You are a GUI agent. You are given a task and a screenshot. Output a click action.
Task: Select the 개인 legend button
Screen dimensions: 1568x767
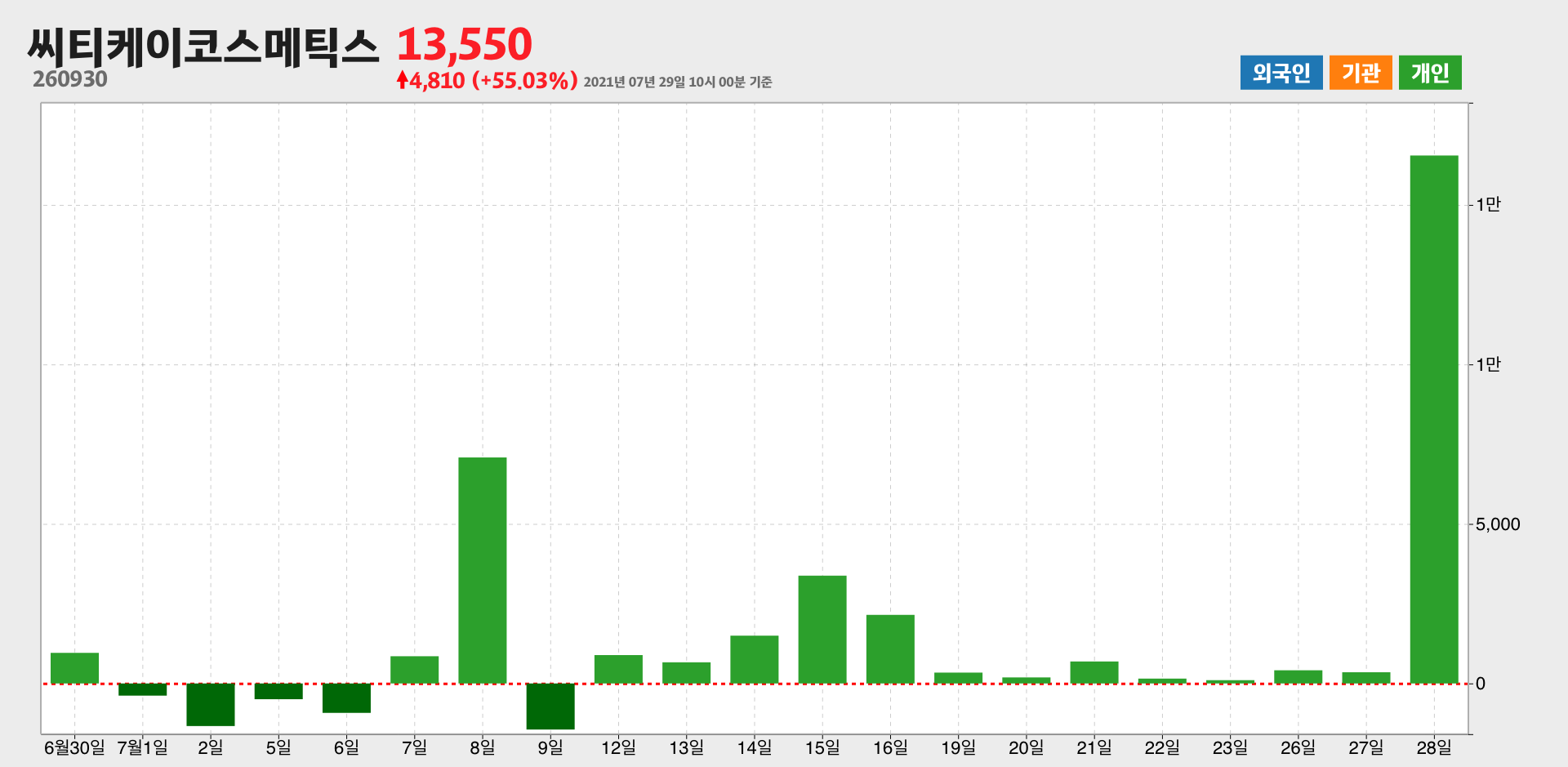coord(1430,73)
